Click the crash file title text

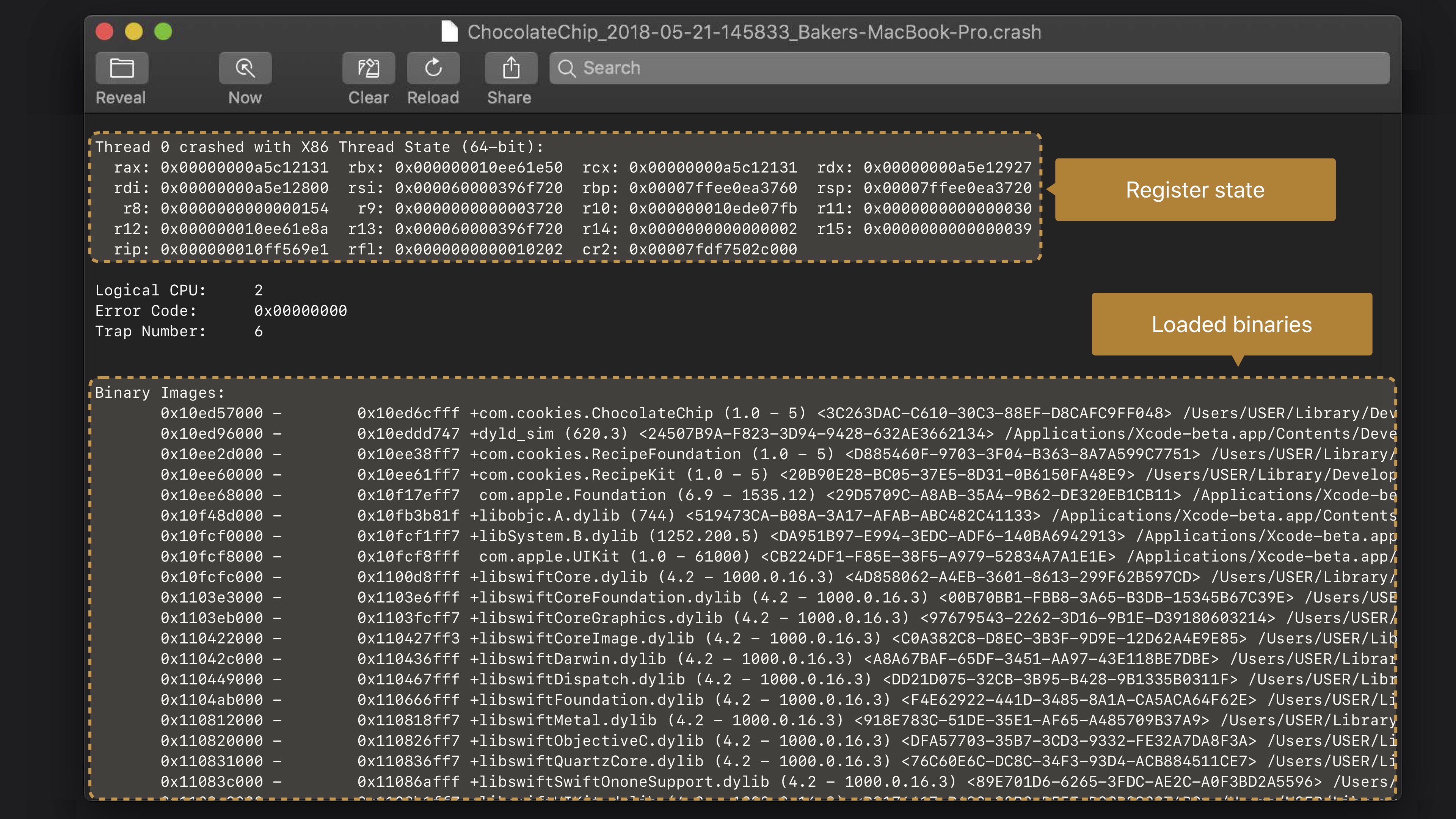754,32
